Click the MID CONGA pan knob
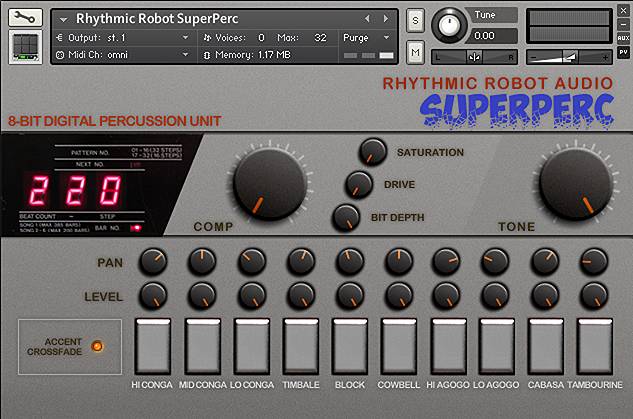The width and height of the screenshot is (633, 419). [202, 262]
